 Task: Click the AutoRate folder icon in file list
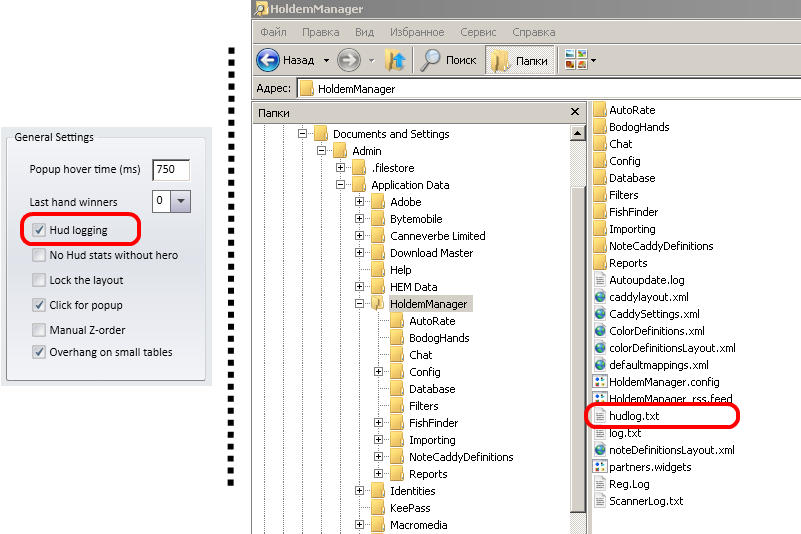click(x=600, y=109)
